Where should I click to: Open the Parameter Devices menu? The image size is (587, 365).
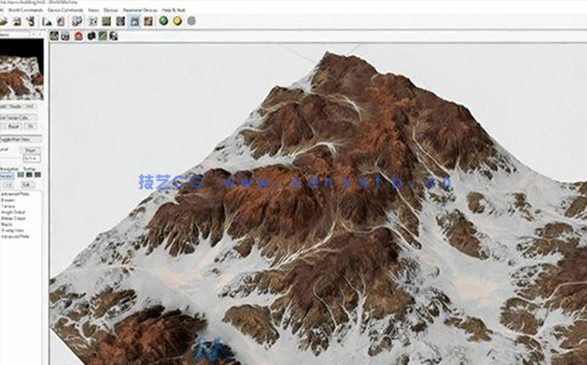(x=141, y=10)
